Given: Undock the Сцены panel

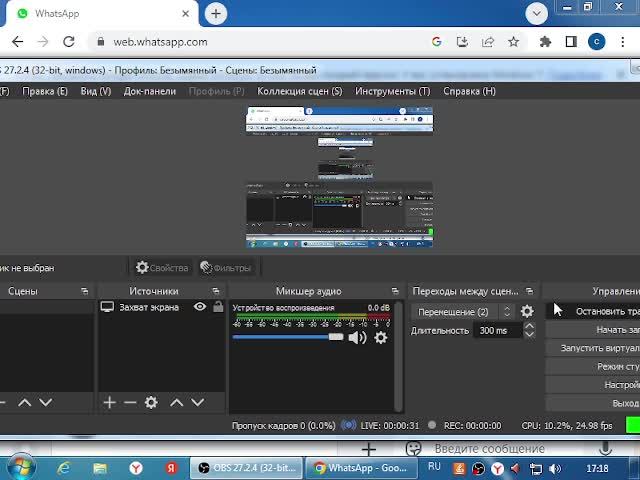Looking at the screenshot, I should coord(84,291).
